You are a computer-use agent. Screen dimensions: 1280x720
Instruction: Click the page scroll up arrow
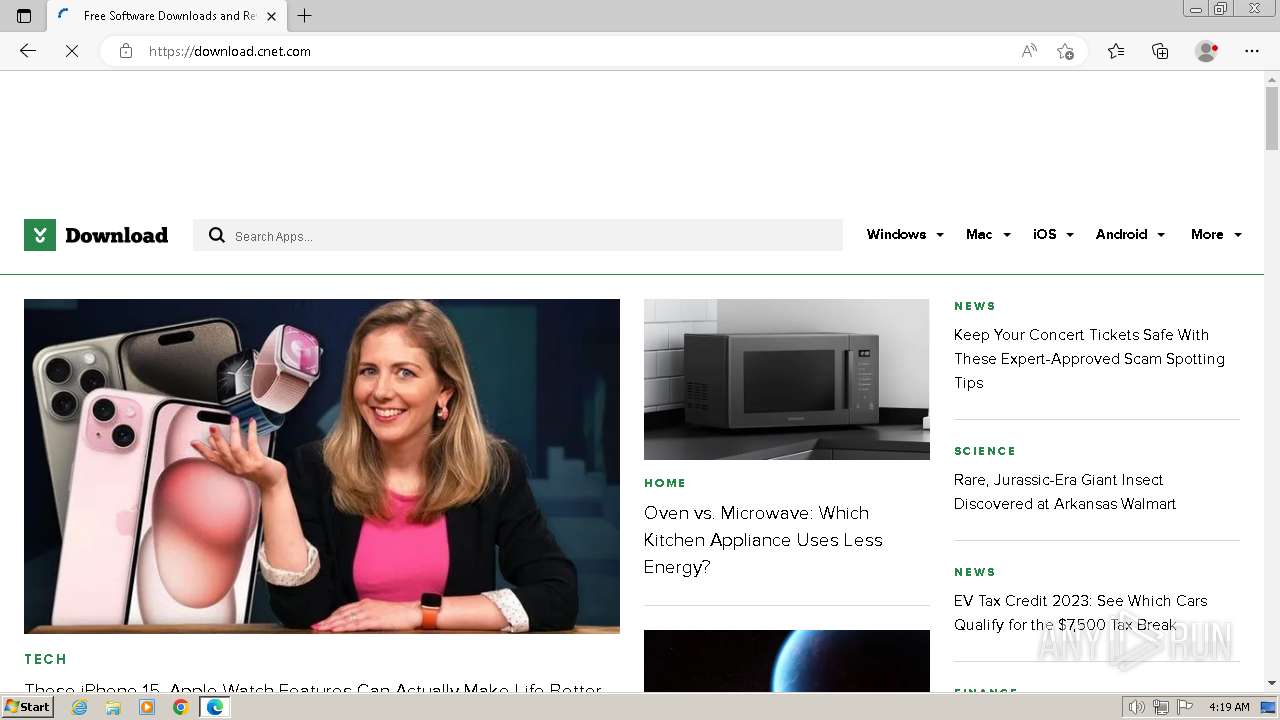click(1272, 78)
